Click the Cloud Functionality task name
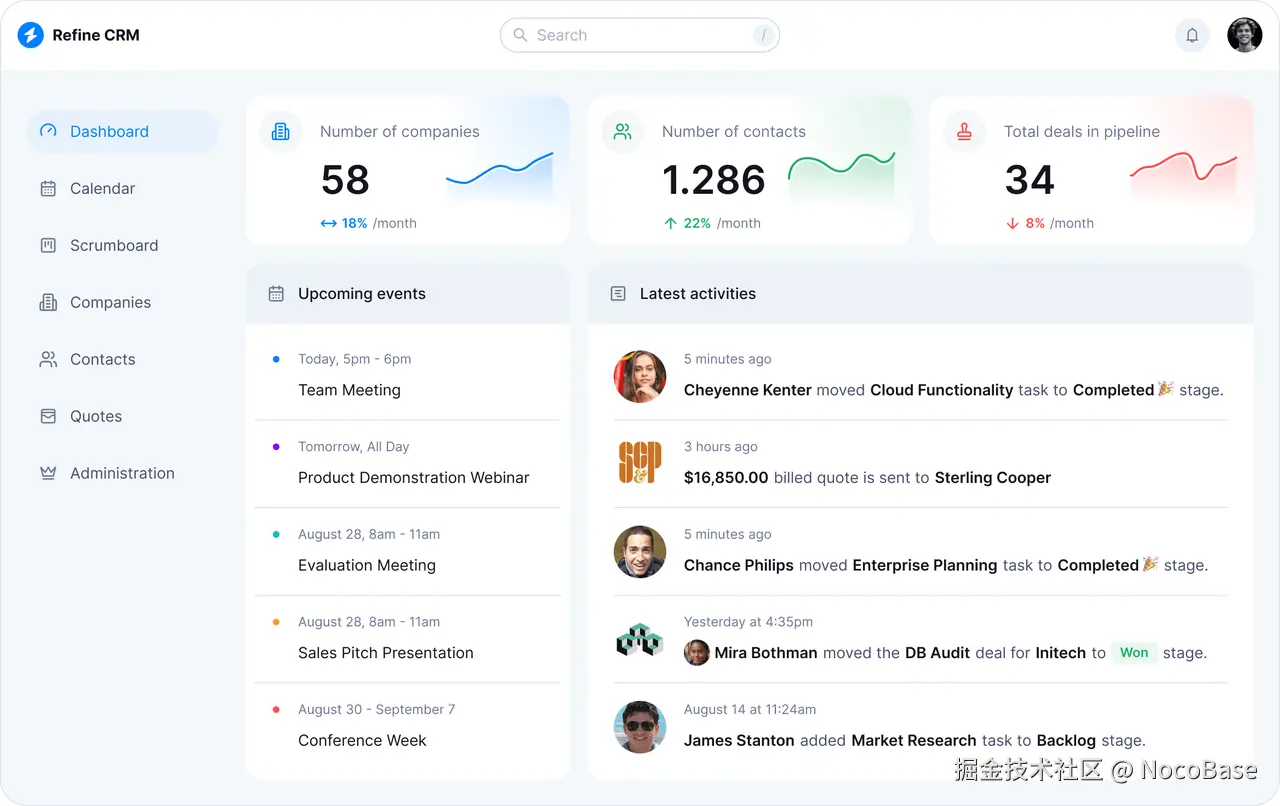Viewport: 1280px width, 806px height. tap(942, 390)
